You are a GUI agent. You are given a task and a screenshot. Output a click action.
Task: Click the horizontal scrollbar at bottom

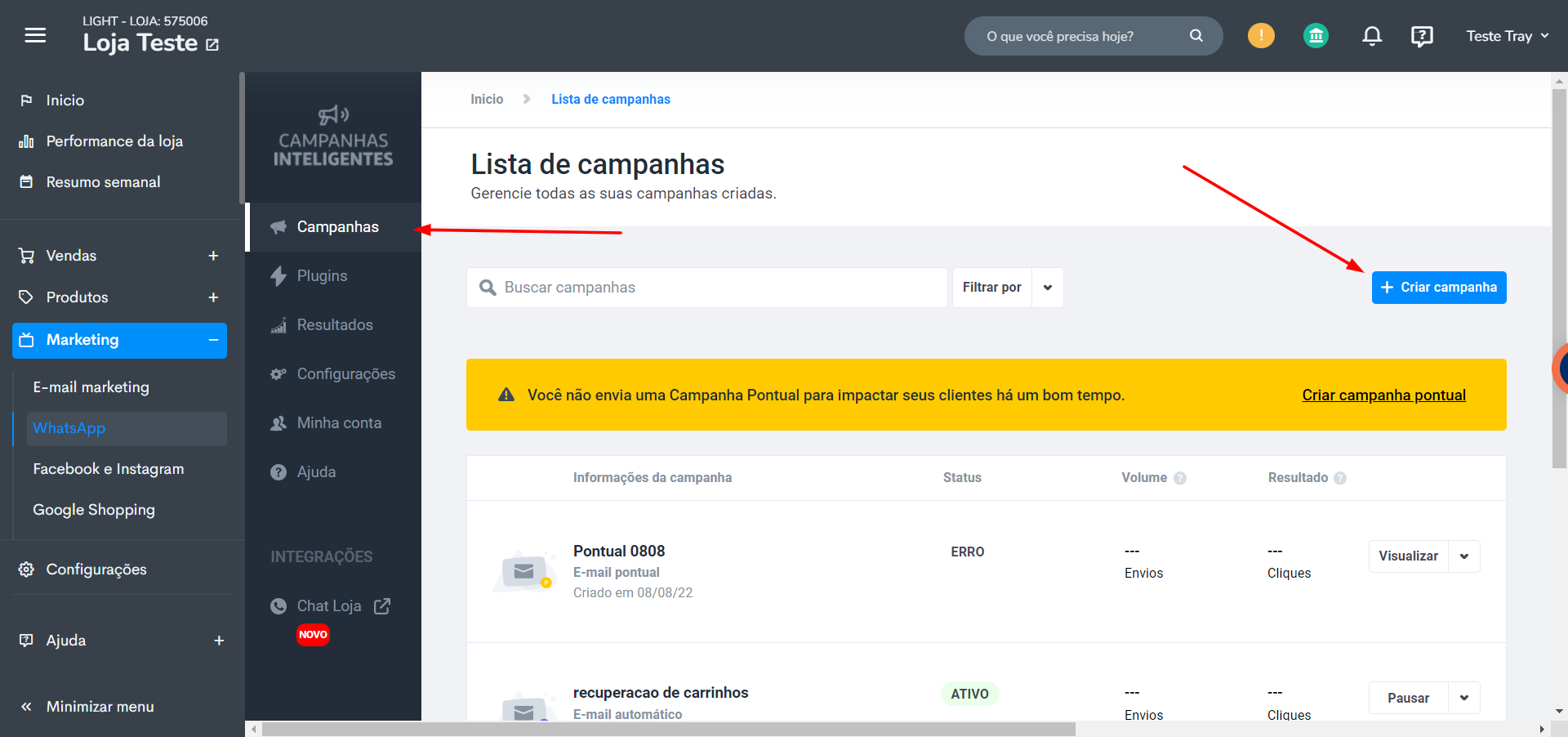coord(668,729)
